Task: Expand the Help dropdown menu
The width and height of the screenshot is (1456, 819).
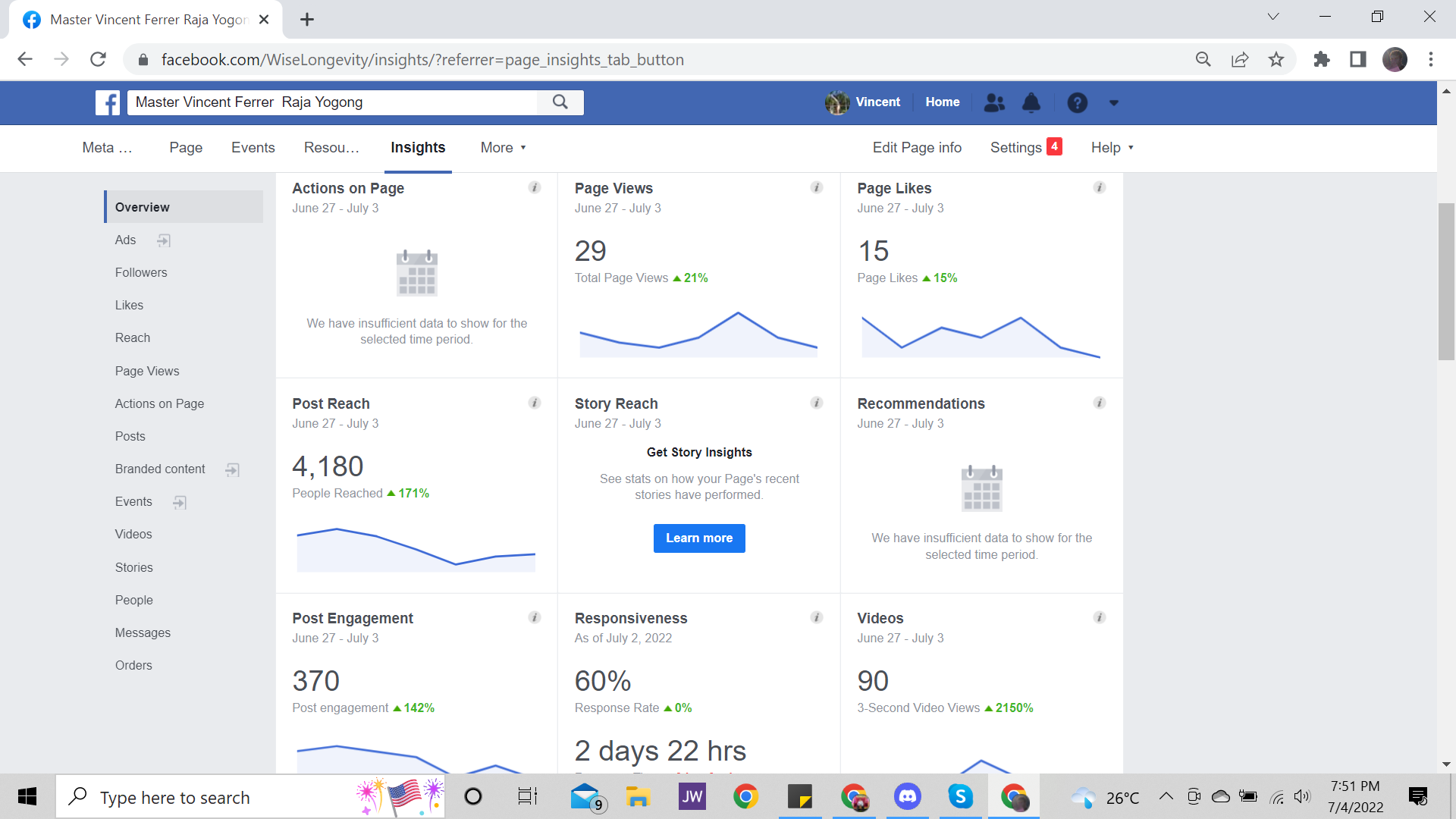Action: [1112, 148]
